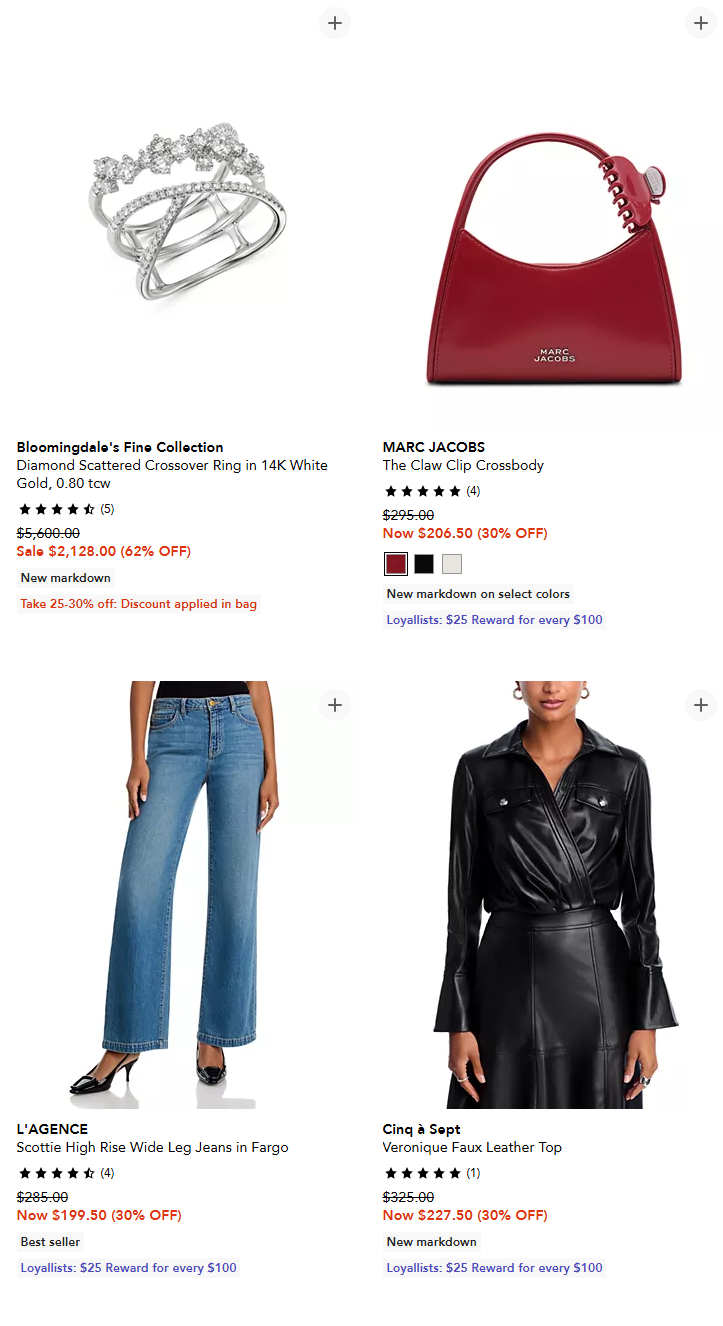Open Scottie High Rise Wide Leg Jeans

152,1147
